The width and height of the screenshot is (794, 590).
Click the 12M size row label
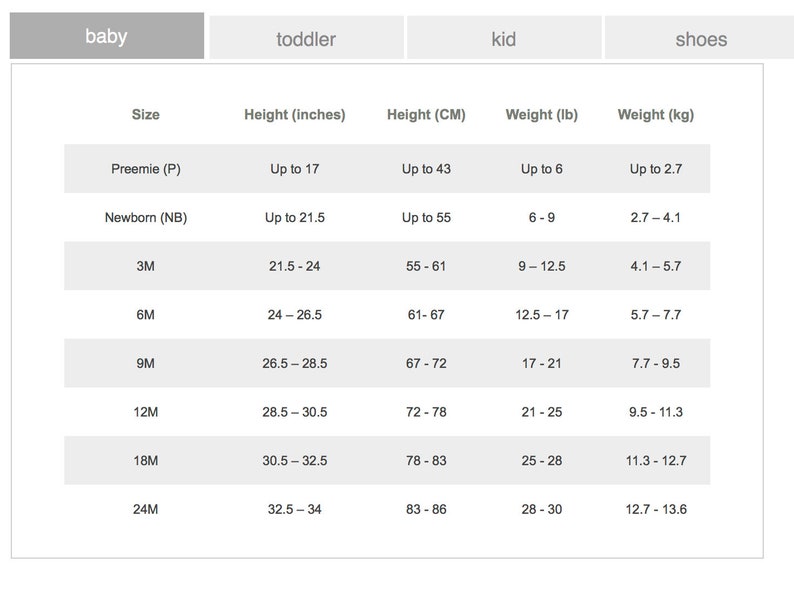(146, 412)
